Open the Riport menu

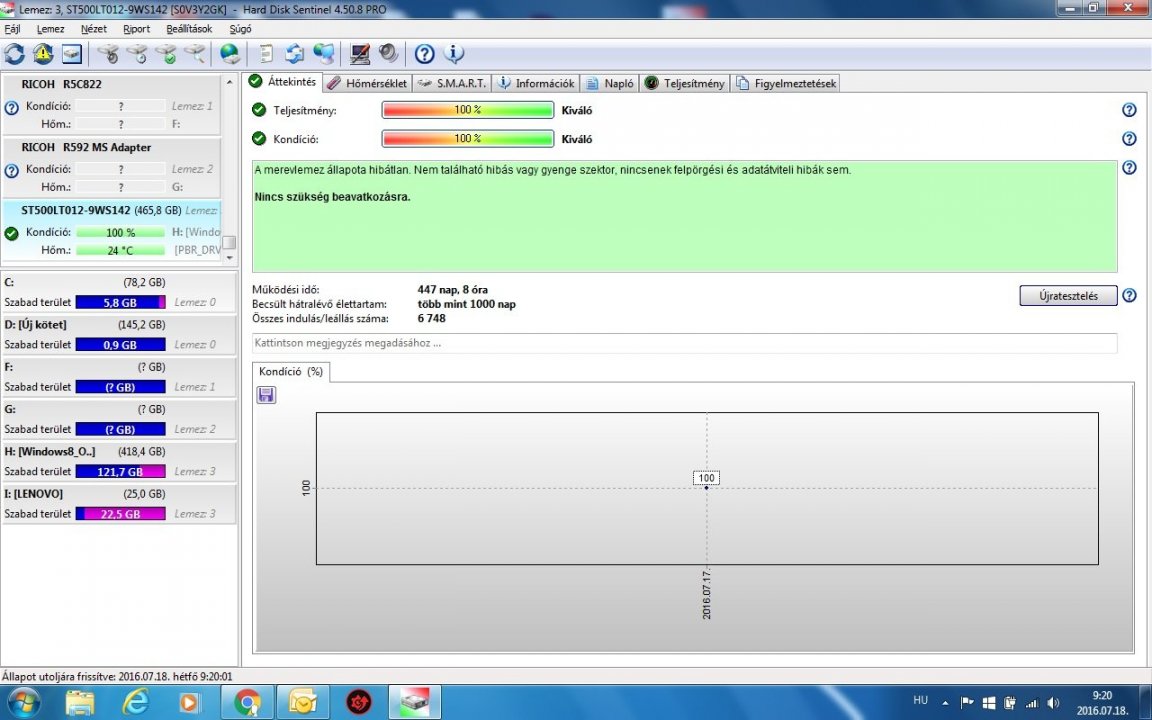point(137,29)
